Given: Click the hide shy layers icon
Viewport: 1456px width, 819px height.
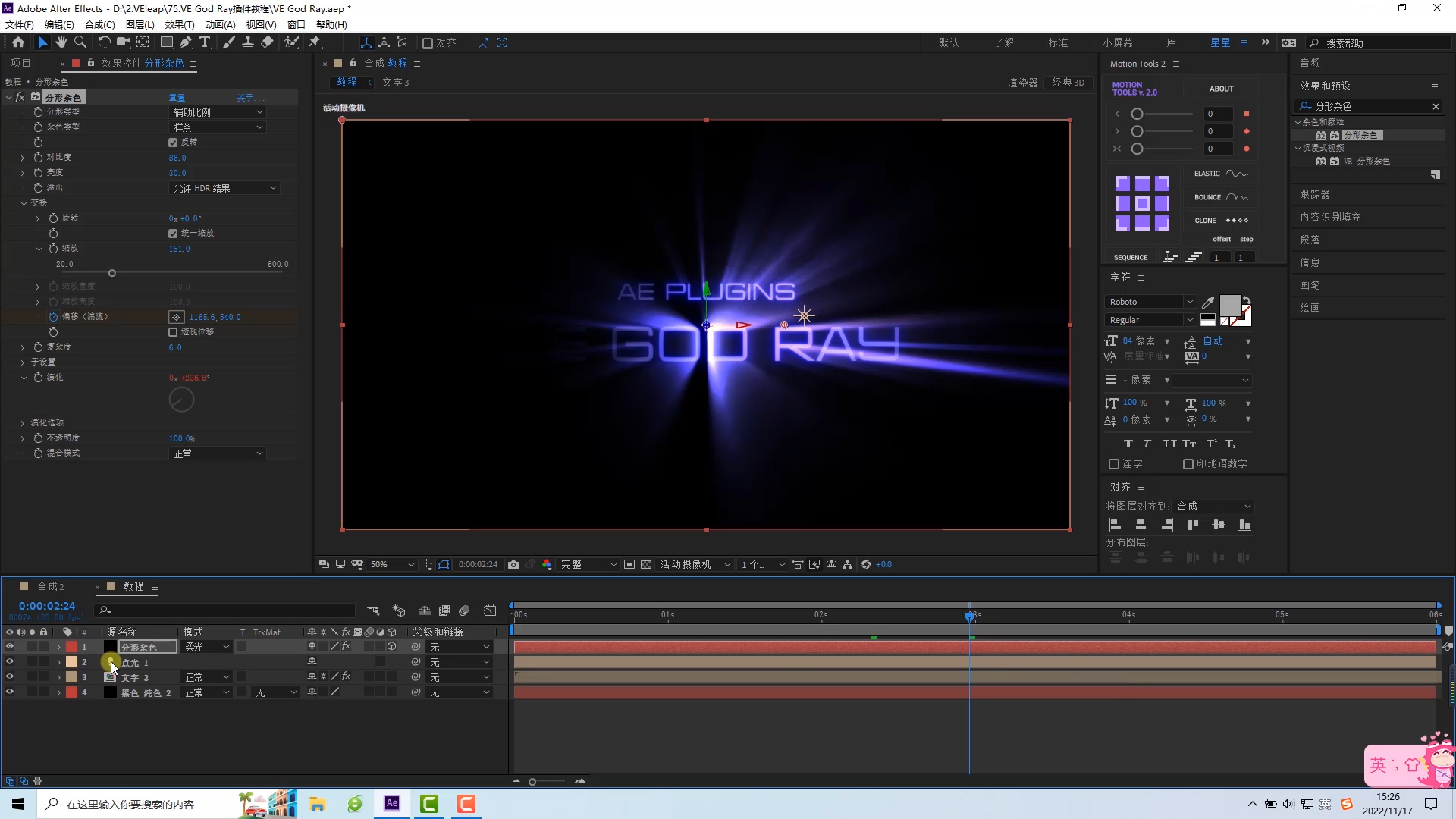Looking at the screenshot, I should (425, 610).
